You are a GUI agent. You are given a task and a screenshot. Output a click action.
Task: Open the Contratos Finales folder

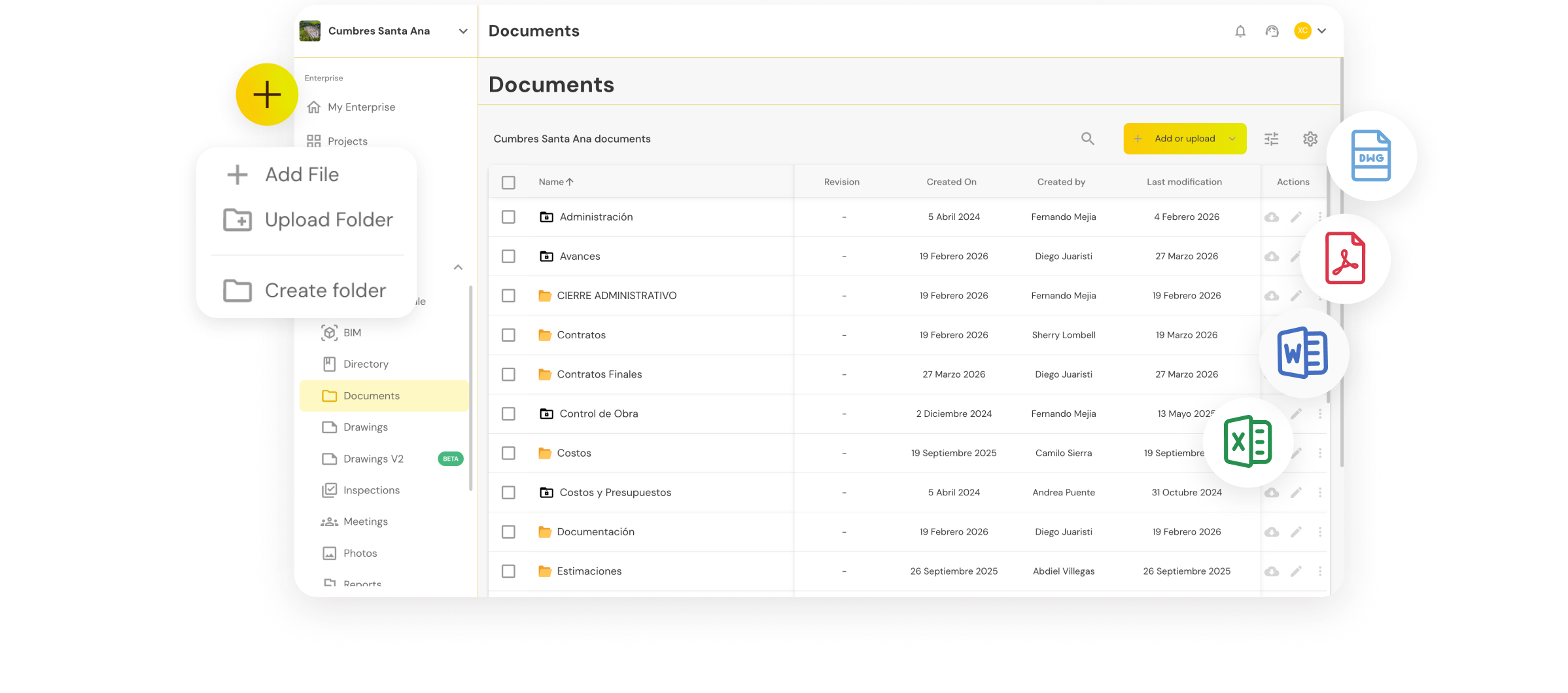599,374
